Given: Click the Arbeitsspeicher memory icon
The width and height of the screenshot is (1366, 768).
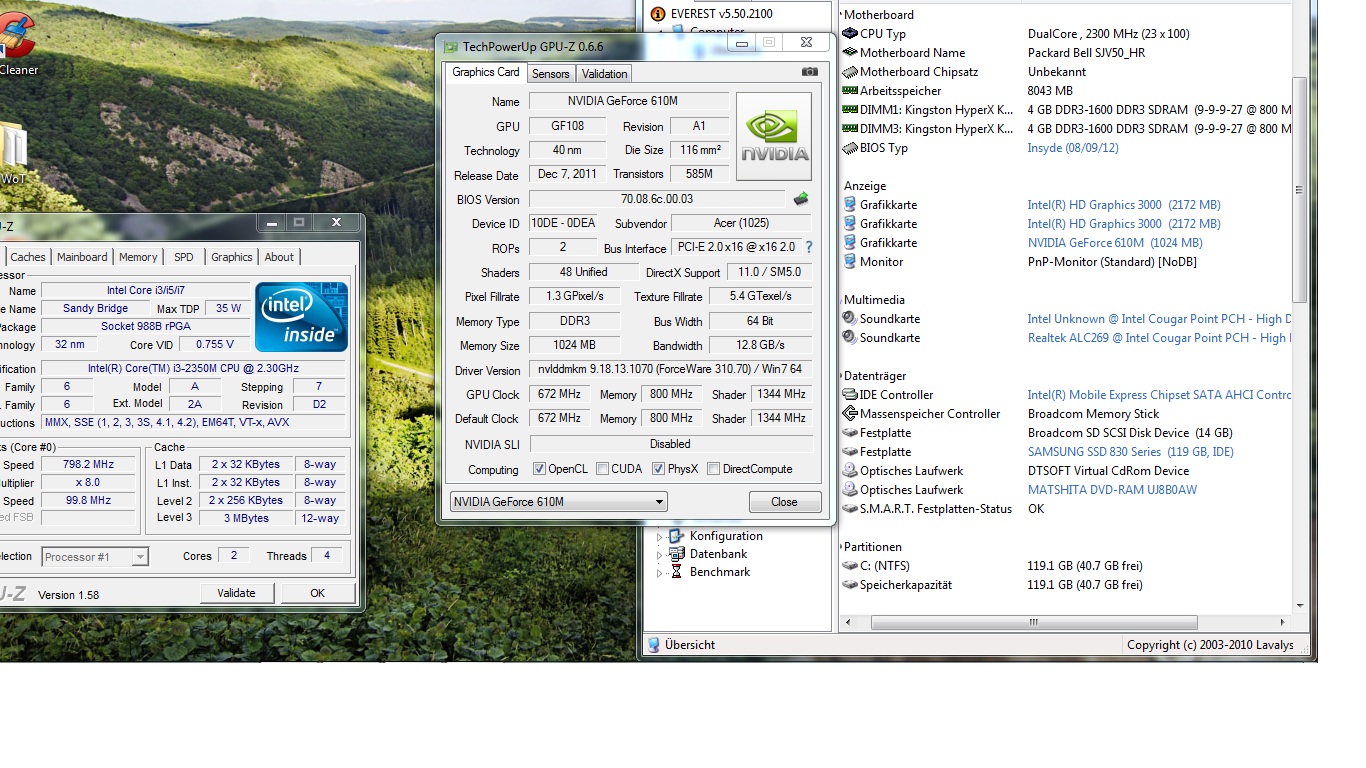Looking at the screenshot, I should click(850, 91).
